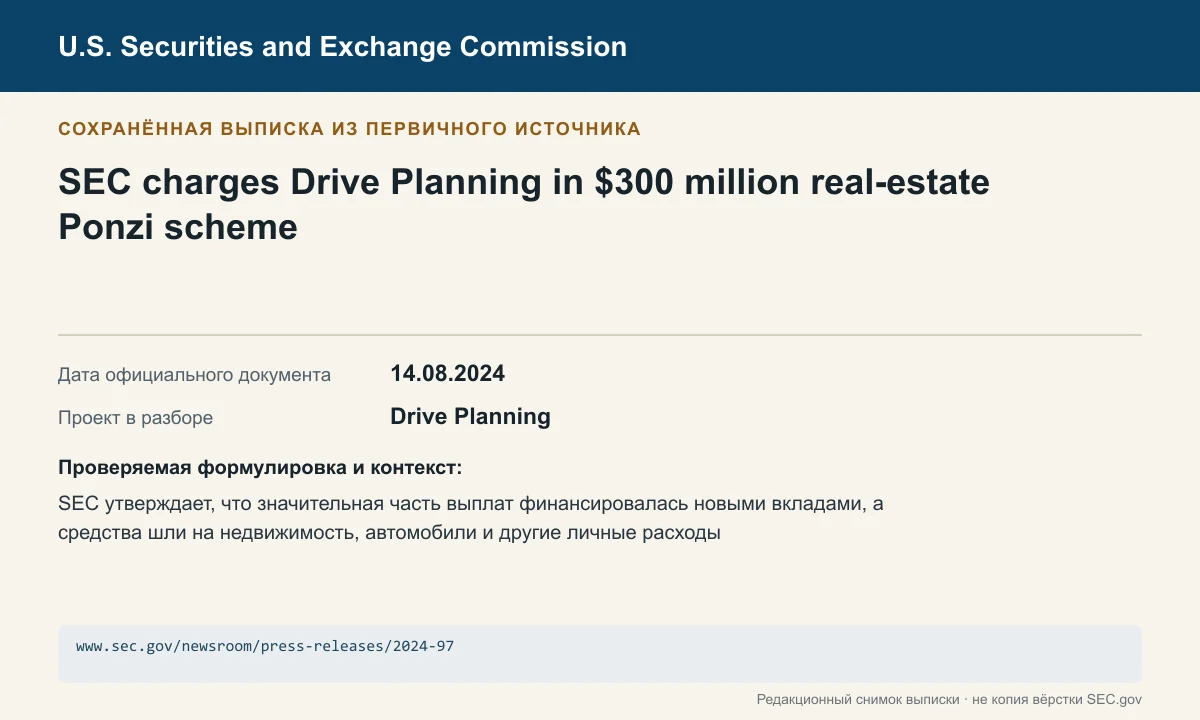Viewport: 1200px width, 720px height.
Task: Select the date value 14.08.2024
Action: tap(447, 374)
